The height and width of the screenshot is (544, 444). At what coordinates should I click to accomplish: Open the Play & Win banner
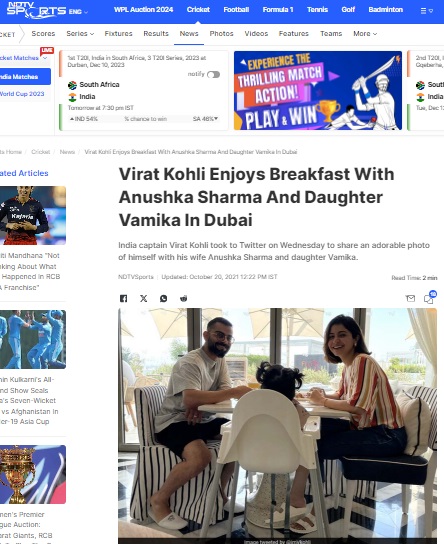[x=318, y=91]
